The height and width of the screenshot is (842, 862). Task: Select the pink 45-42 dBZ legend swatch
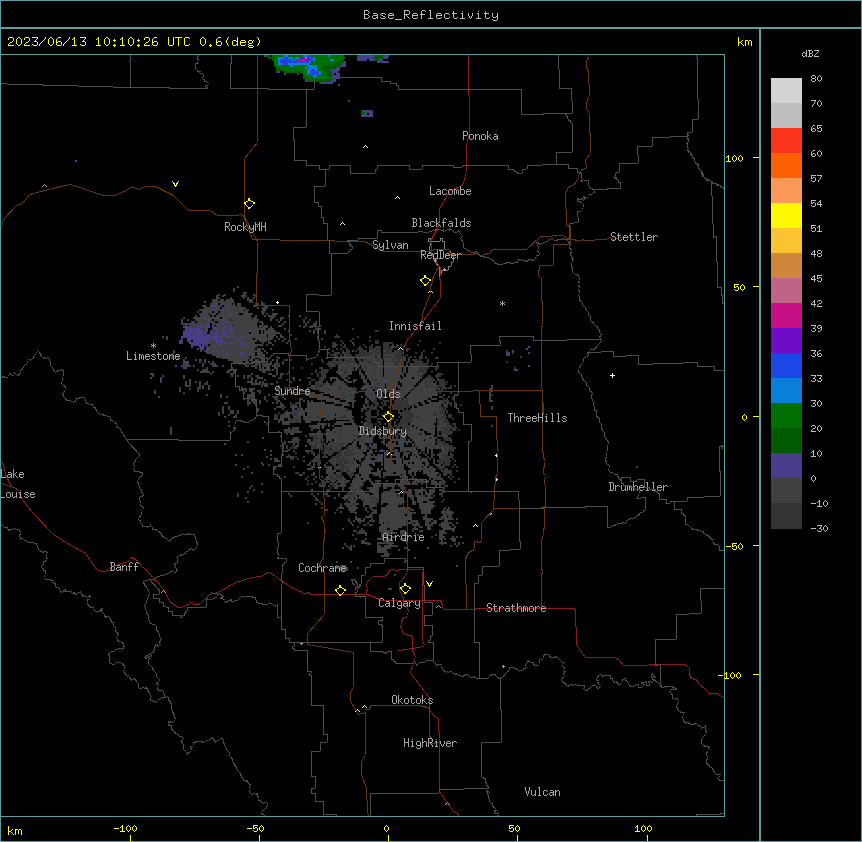[x=786, y=291]
